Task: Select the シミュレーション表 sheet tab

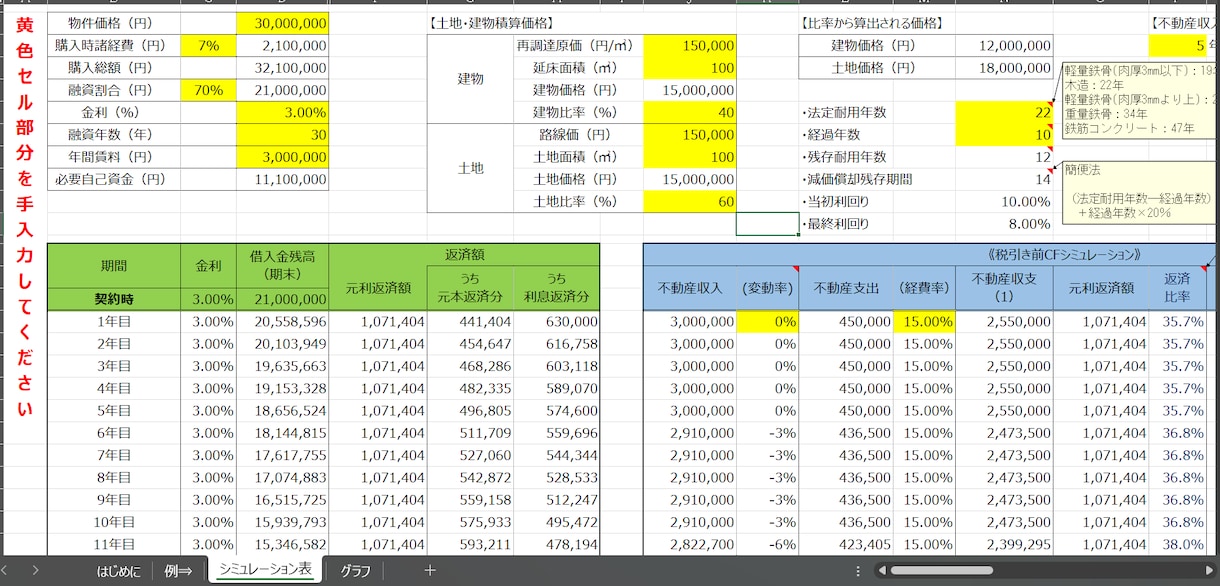Action: click(x=265, y=570)
